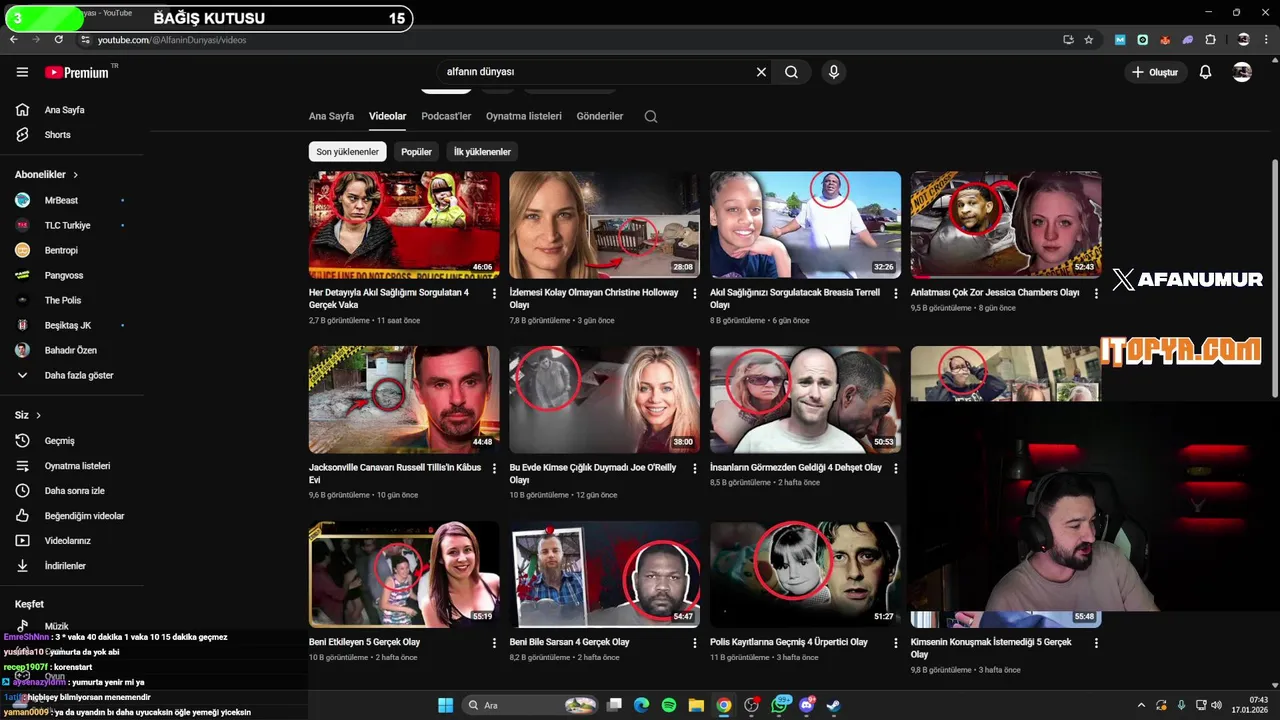Open Windows Start menu
Screen dimensions: 1280x720
pos(445,705)
